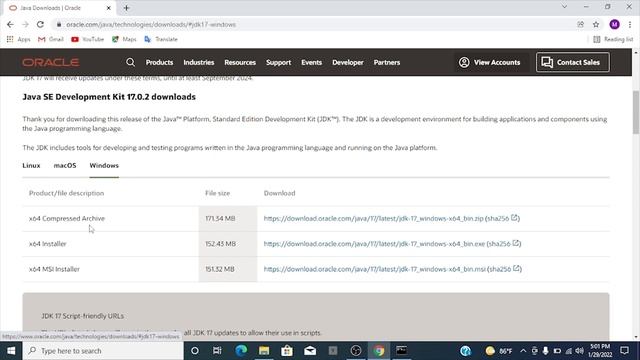Open sha256 link for exe installer

click(x=504, y=244)
